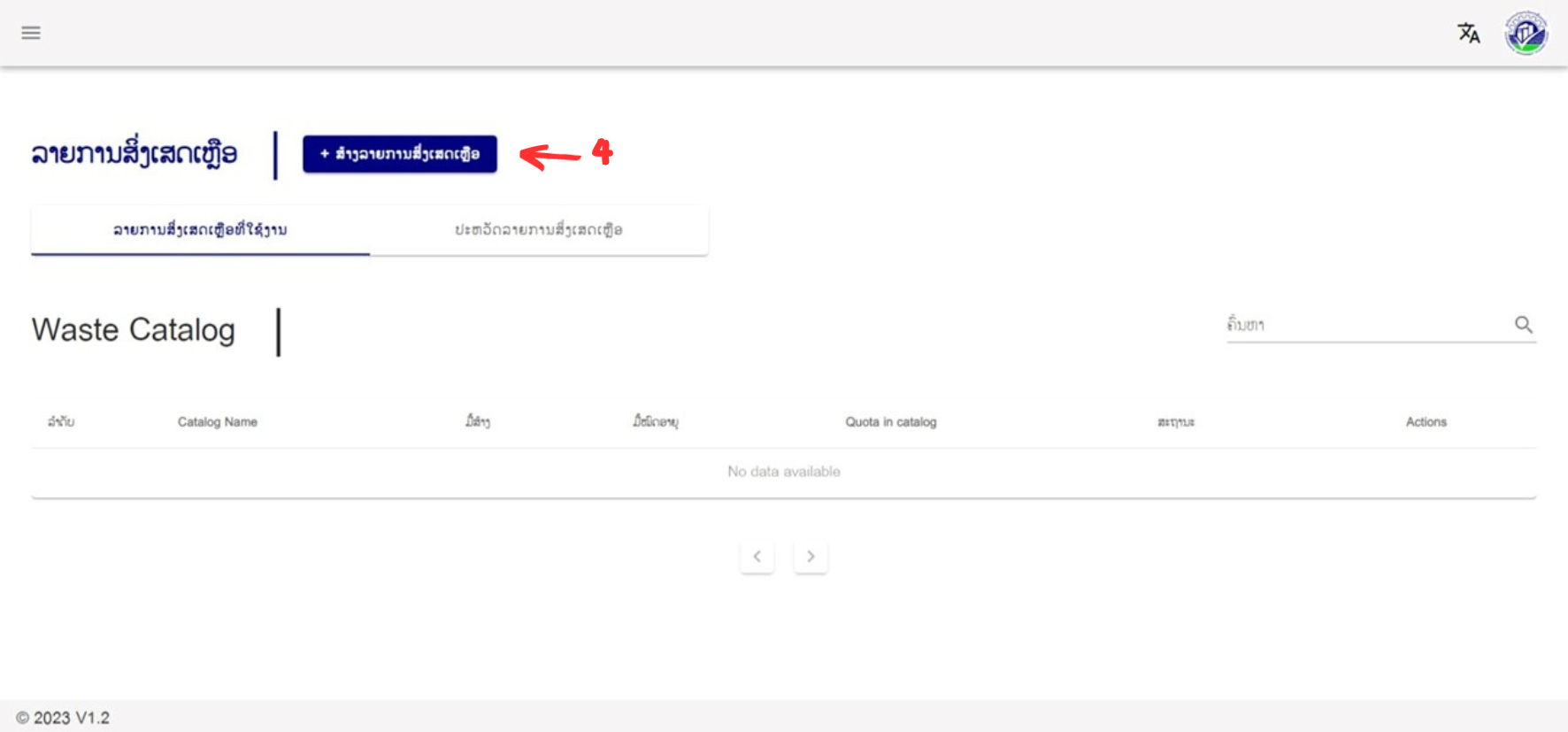Focus the ຄົ້ນຫາ search field
The image size is (1568, 732).
click(1363, 325)
